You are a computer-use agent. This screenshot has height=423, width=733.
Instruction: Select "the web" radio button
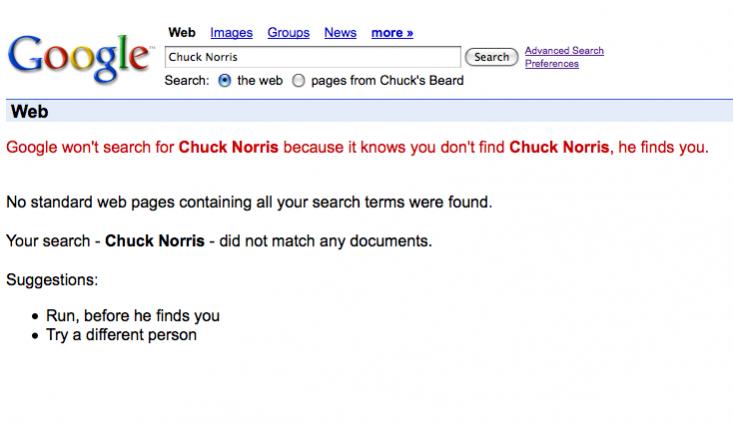tap(224, 81)
